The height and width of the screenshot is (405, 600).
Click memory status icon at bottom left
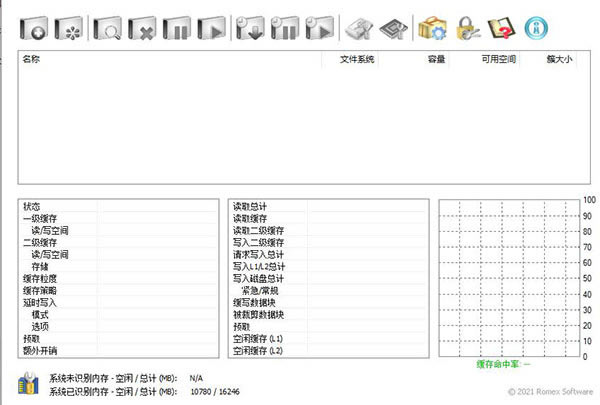tap(28, 384)
